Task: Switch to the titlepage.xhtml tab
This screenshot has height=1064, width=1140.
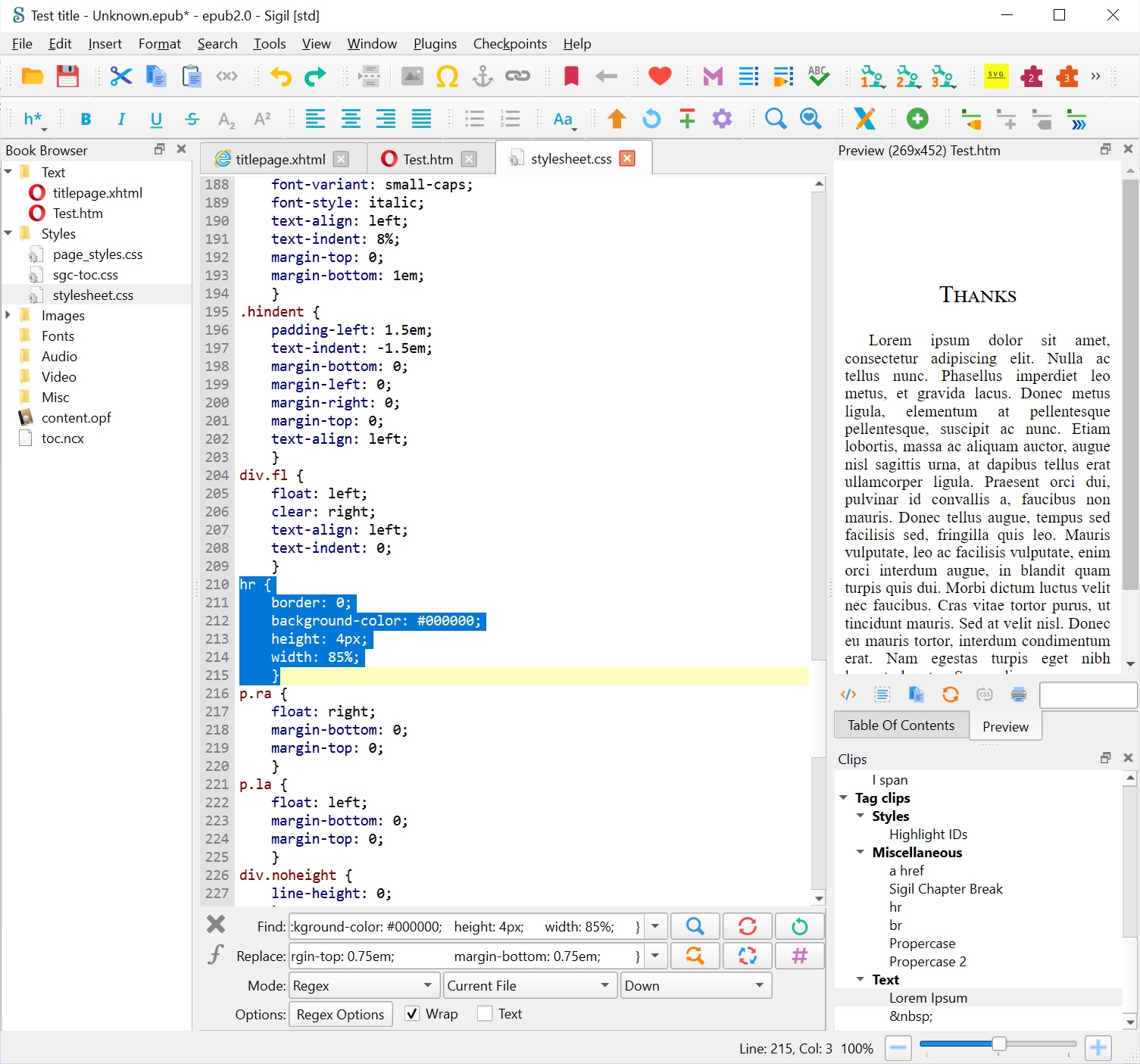Action: point(280,159)
